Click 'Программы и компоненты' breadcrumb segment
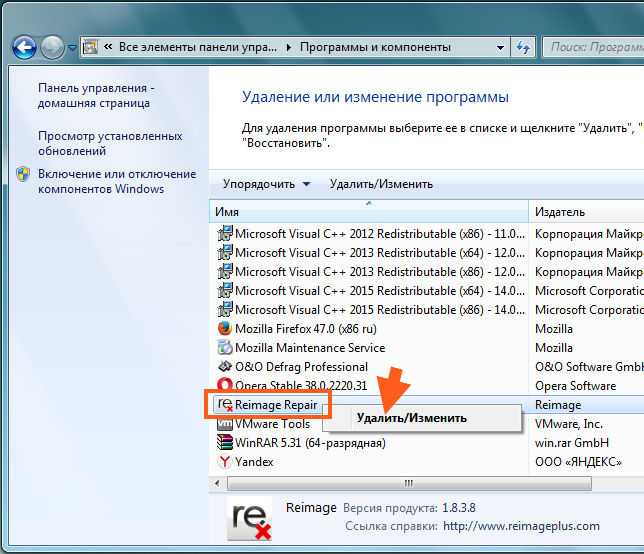Viewport: 644px width, 554px height. pyautogui.click(x=375, y=47)
